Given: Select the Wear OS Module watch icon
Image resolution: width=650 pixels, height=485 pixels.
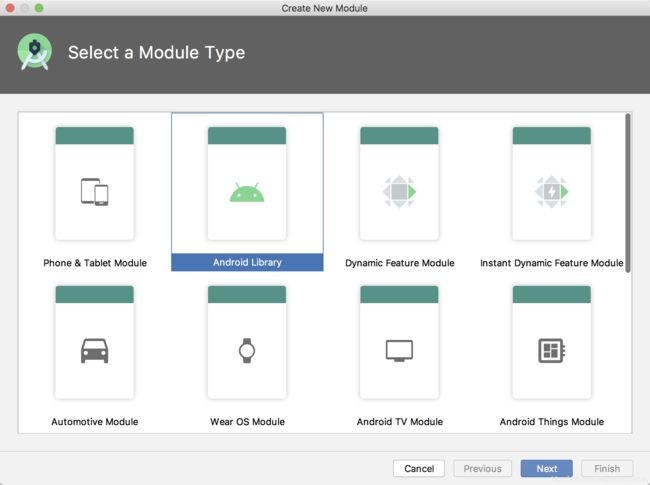Looking at the screenshot, I should [247, 351].
